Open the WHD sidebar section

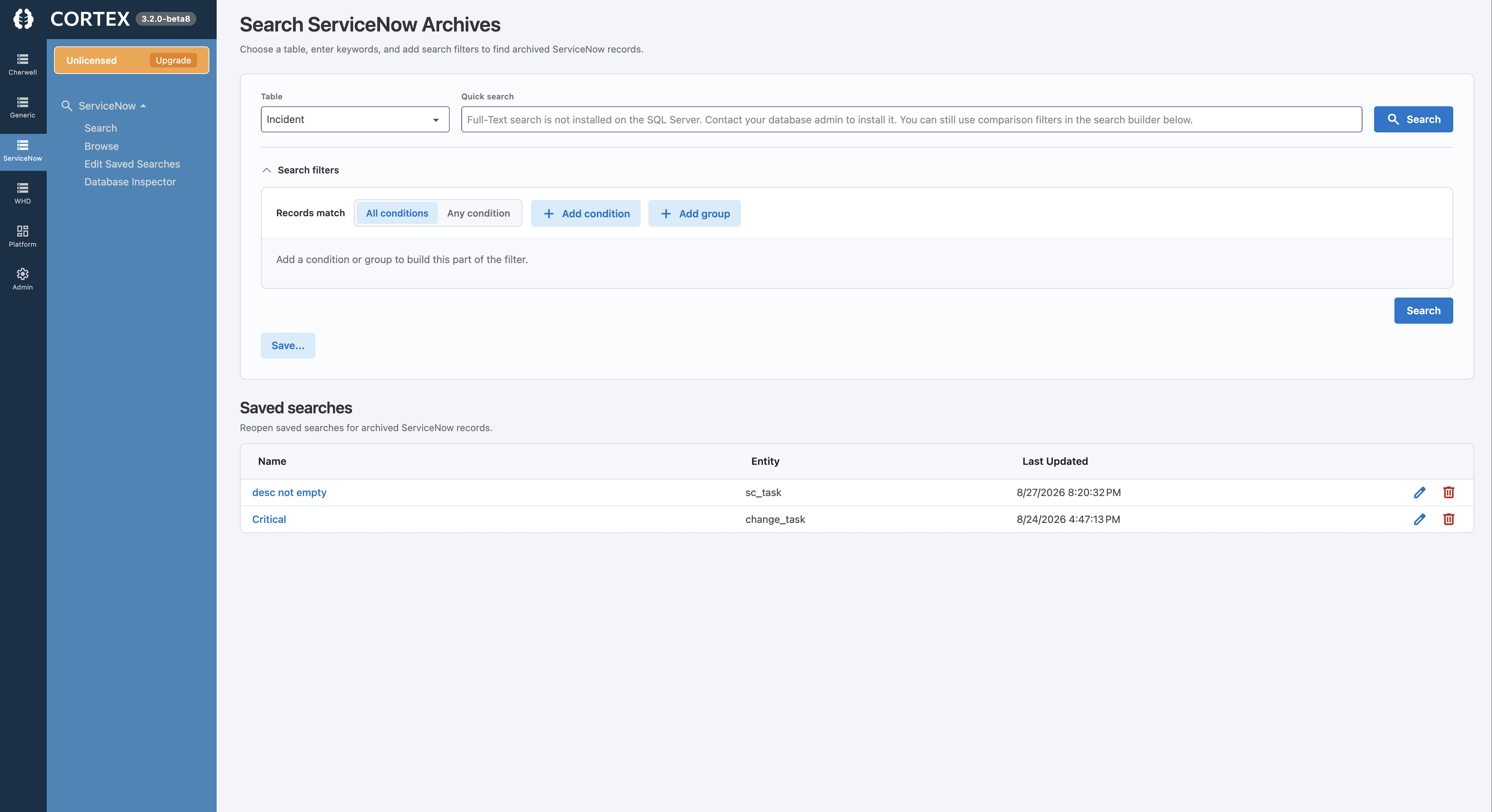tap(23, 194)
